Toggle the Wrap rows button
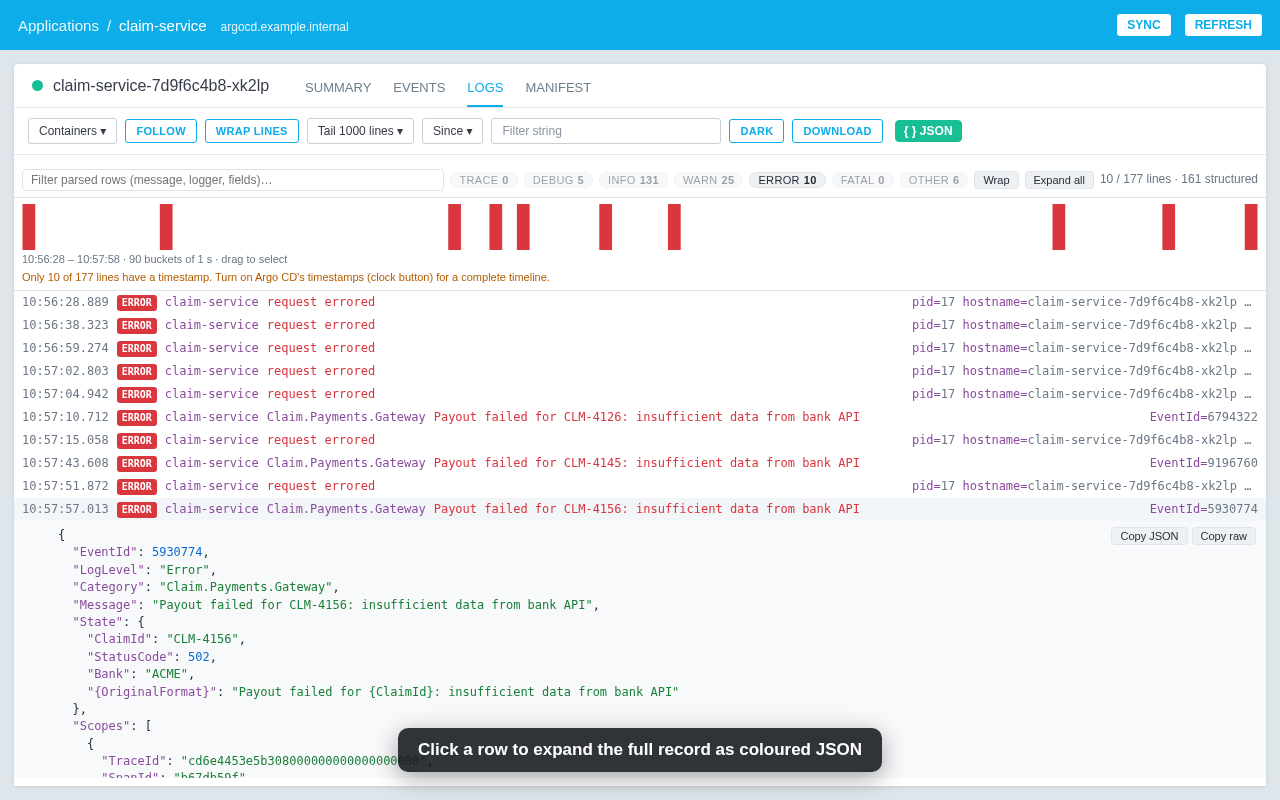 (x=996, y=180)
